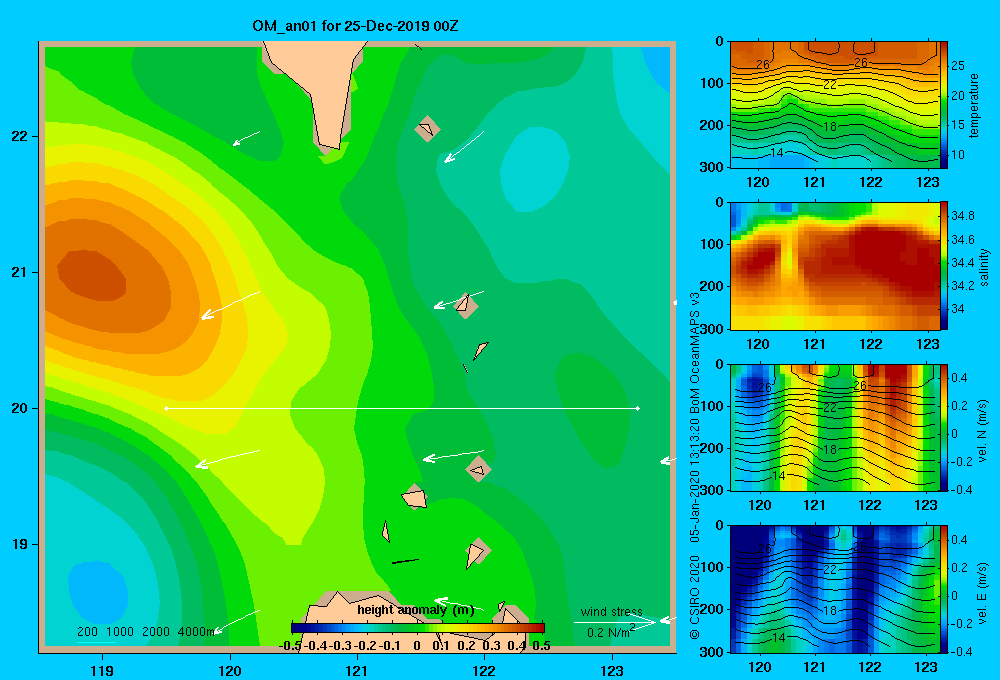Click "34.8" on salinity color scale
The image size is (1000, 680).
(962, 216)
